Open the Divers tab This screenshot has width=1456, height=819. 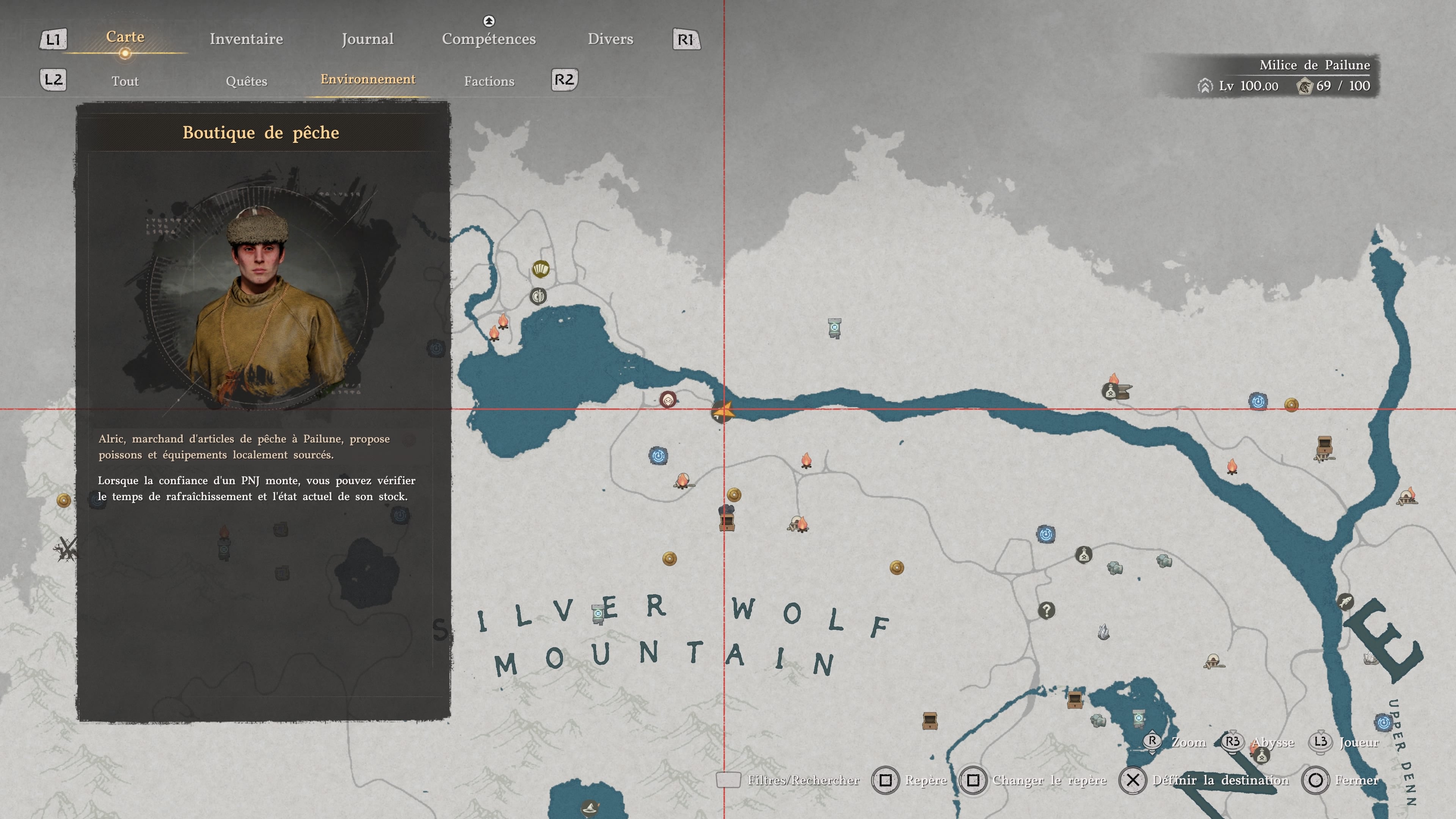pyautogui.click(x=610, y=39)
